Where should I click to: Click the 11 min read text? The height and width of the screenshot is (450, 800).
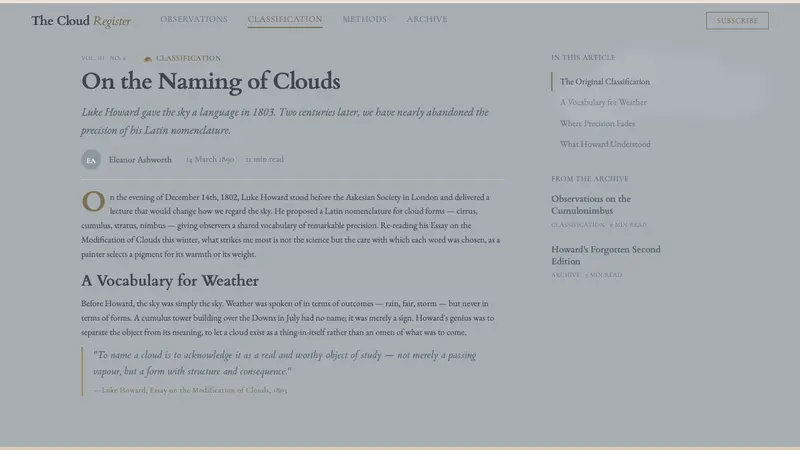coord(264,160)
